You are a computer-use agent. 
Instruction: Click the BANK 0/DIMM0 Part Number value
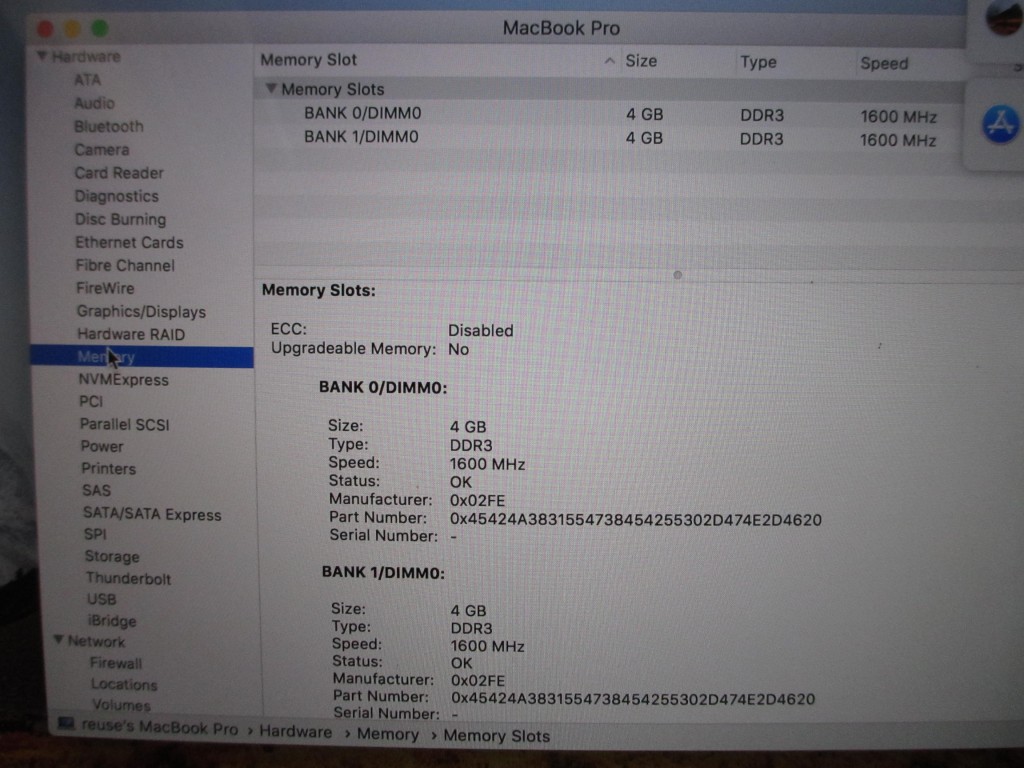point(635,520)
